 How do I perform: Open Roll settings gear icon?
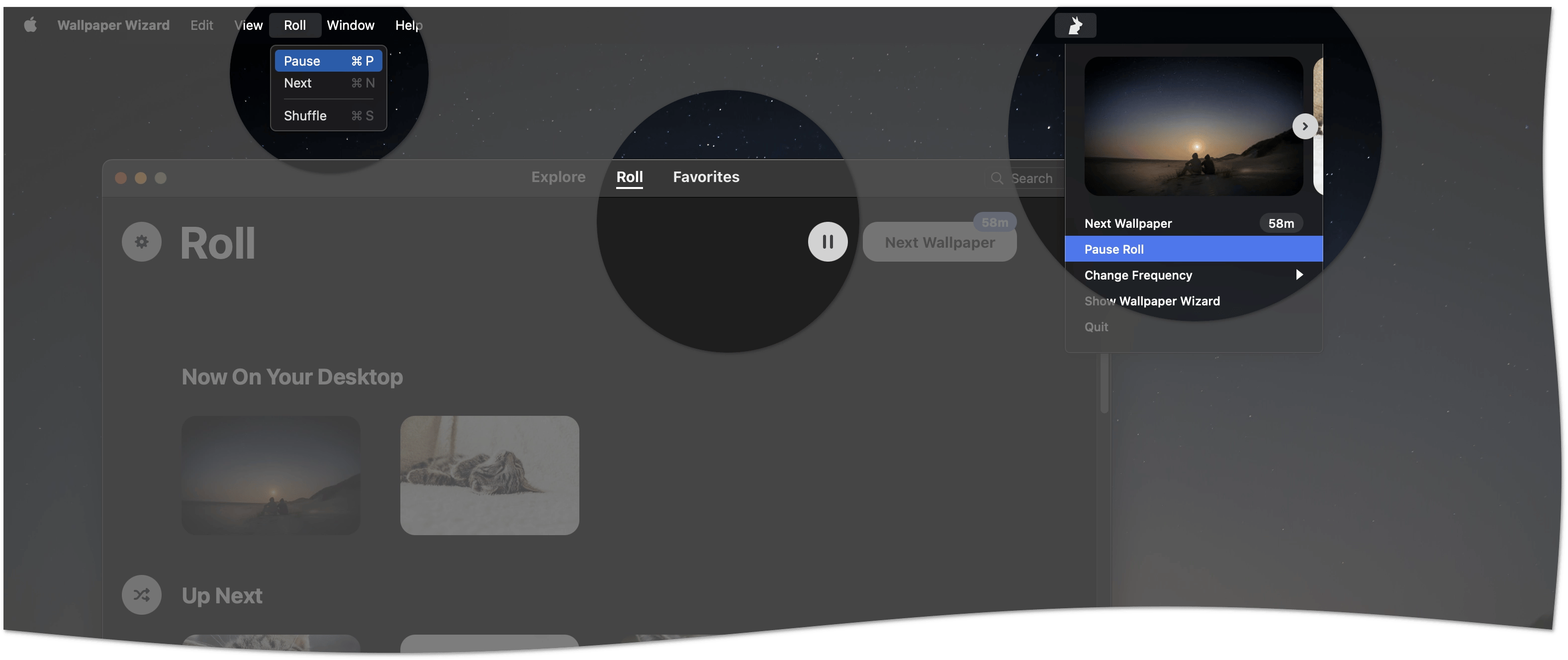pyautogui.click(x=141, y=242)
